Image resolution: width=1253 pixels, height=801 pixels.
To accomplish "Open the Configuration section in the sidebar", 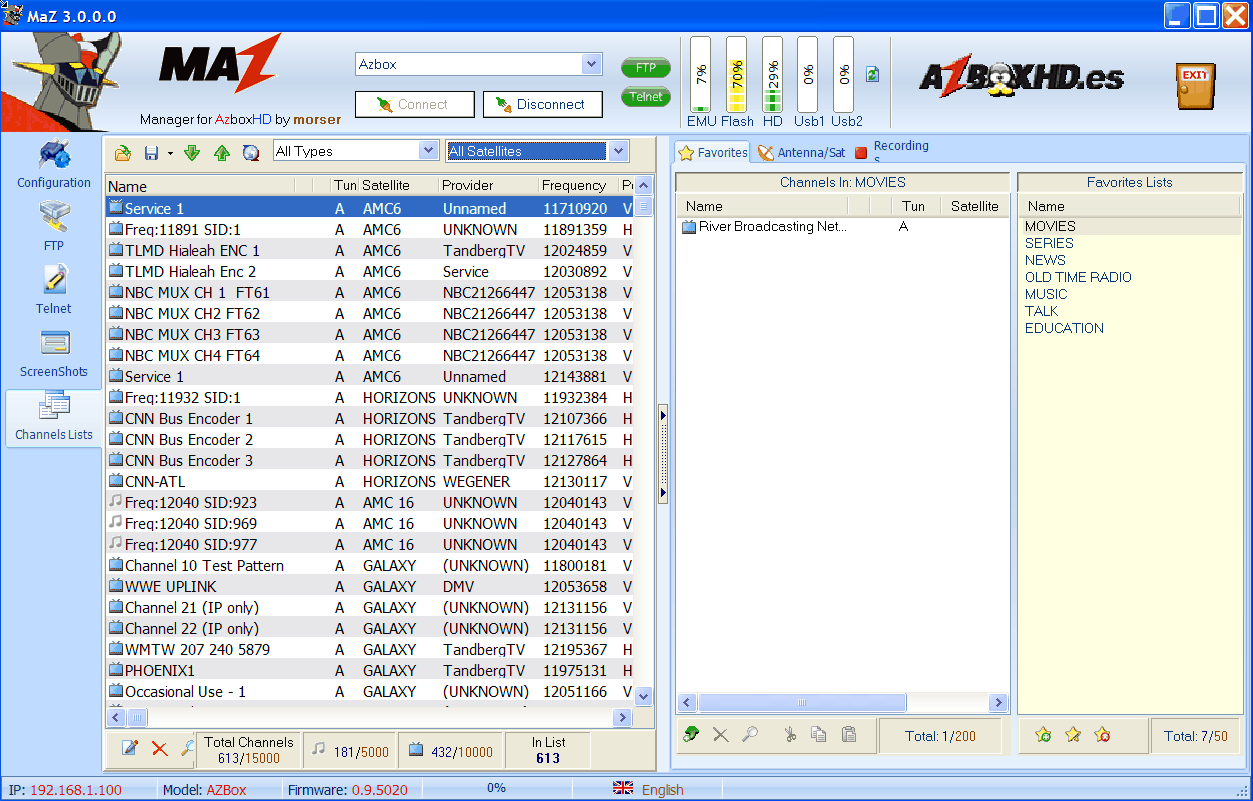I will pos(54,165).
